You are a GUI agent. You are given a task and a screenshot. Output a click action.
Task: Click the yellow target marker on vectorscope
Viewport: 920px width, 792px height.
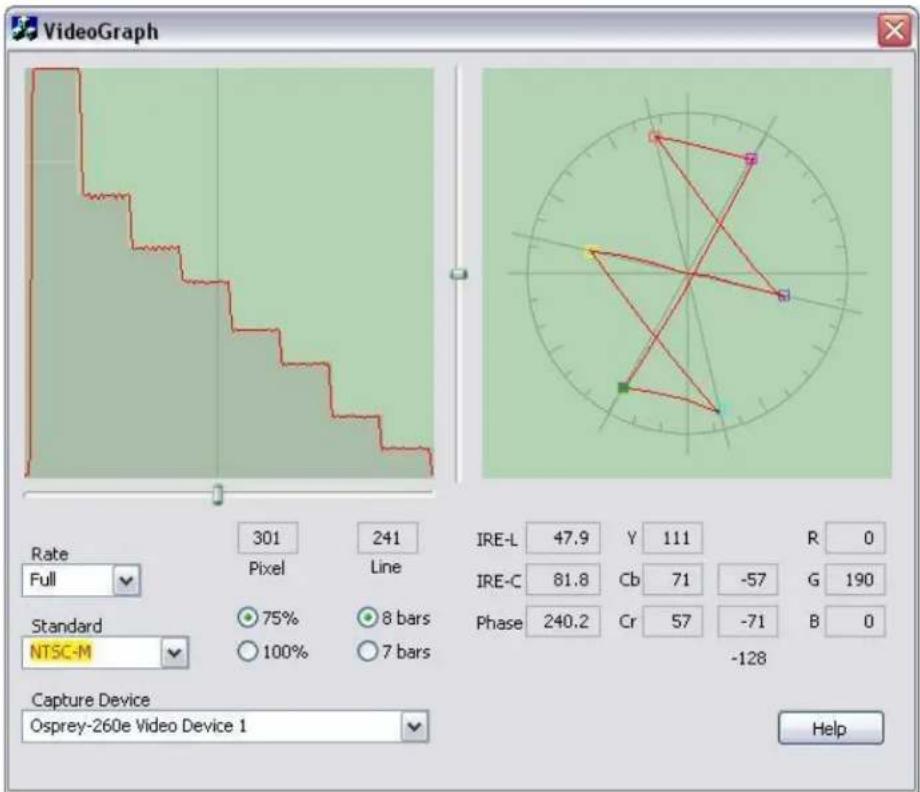tap(591, 252)
